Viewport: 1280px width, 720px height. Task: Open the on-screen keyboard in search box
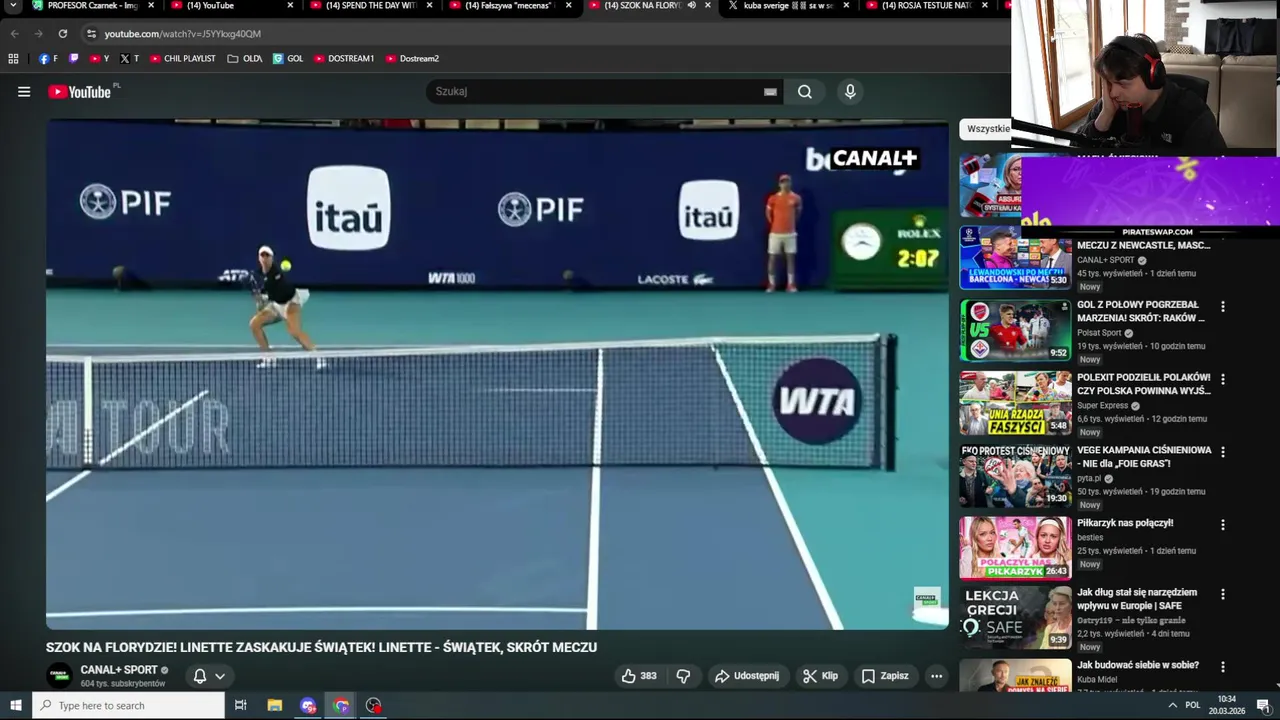point(770,92)
